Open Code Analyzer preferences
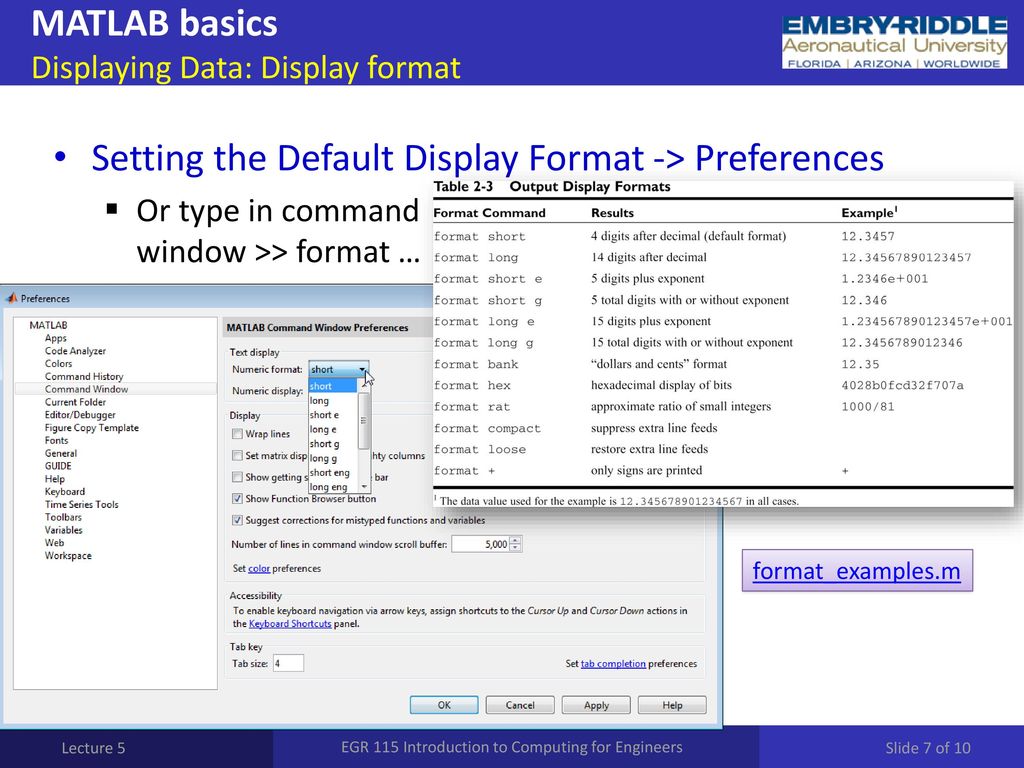This screenshot has height=768, width=1024. coord(75,351)
